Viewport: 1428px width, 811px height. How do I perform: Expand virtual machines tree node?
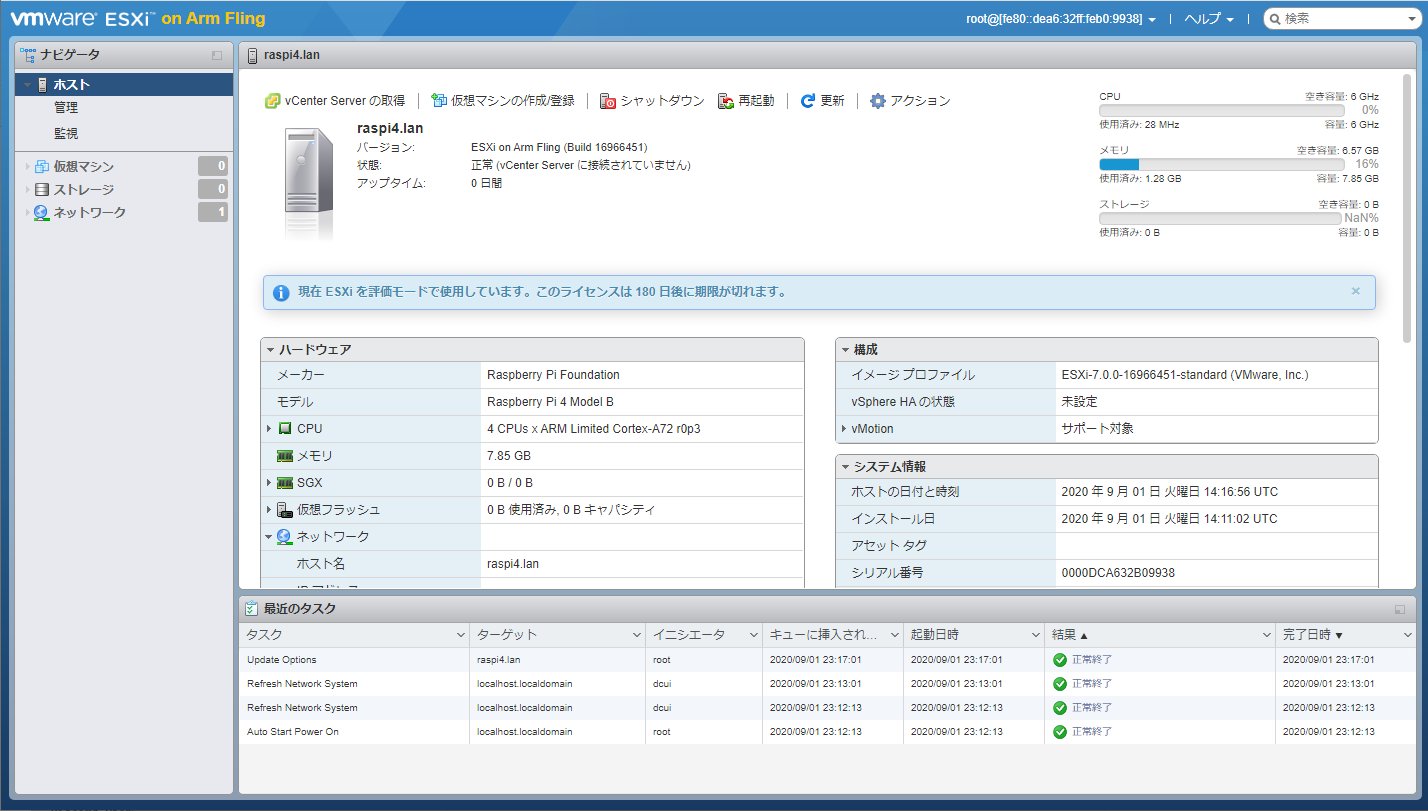[27, 167]
